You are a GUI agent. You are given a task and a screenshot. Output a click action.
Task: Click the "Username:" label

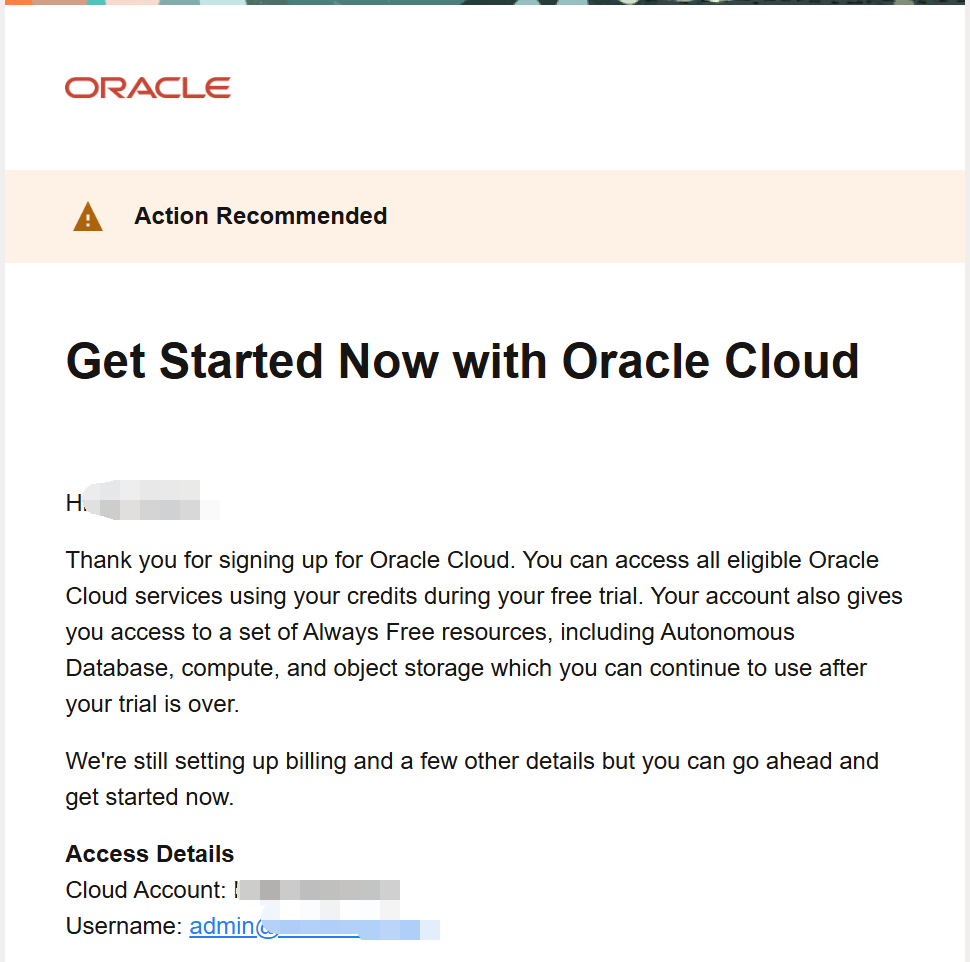pos(124,926)
